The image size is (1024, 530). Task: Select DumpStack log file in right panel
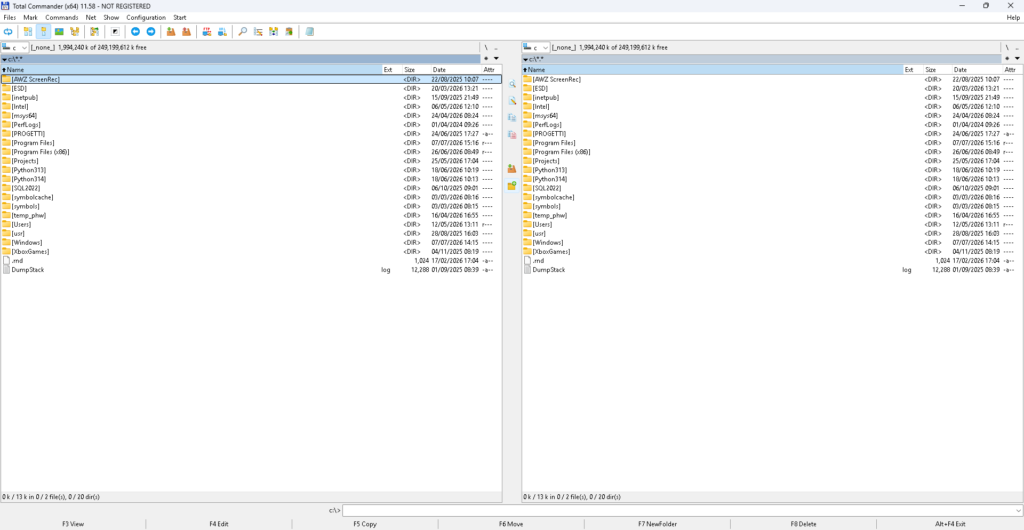point(773,270)
